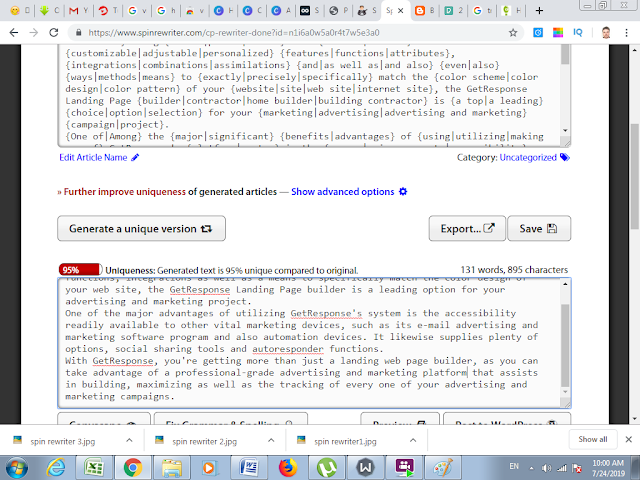Click the browser back arrow
Viewport: 640px width, 480px height.
point(13,33)
